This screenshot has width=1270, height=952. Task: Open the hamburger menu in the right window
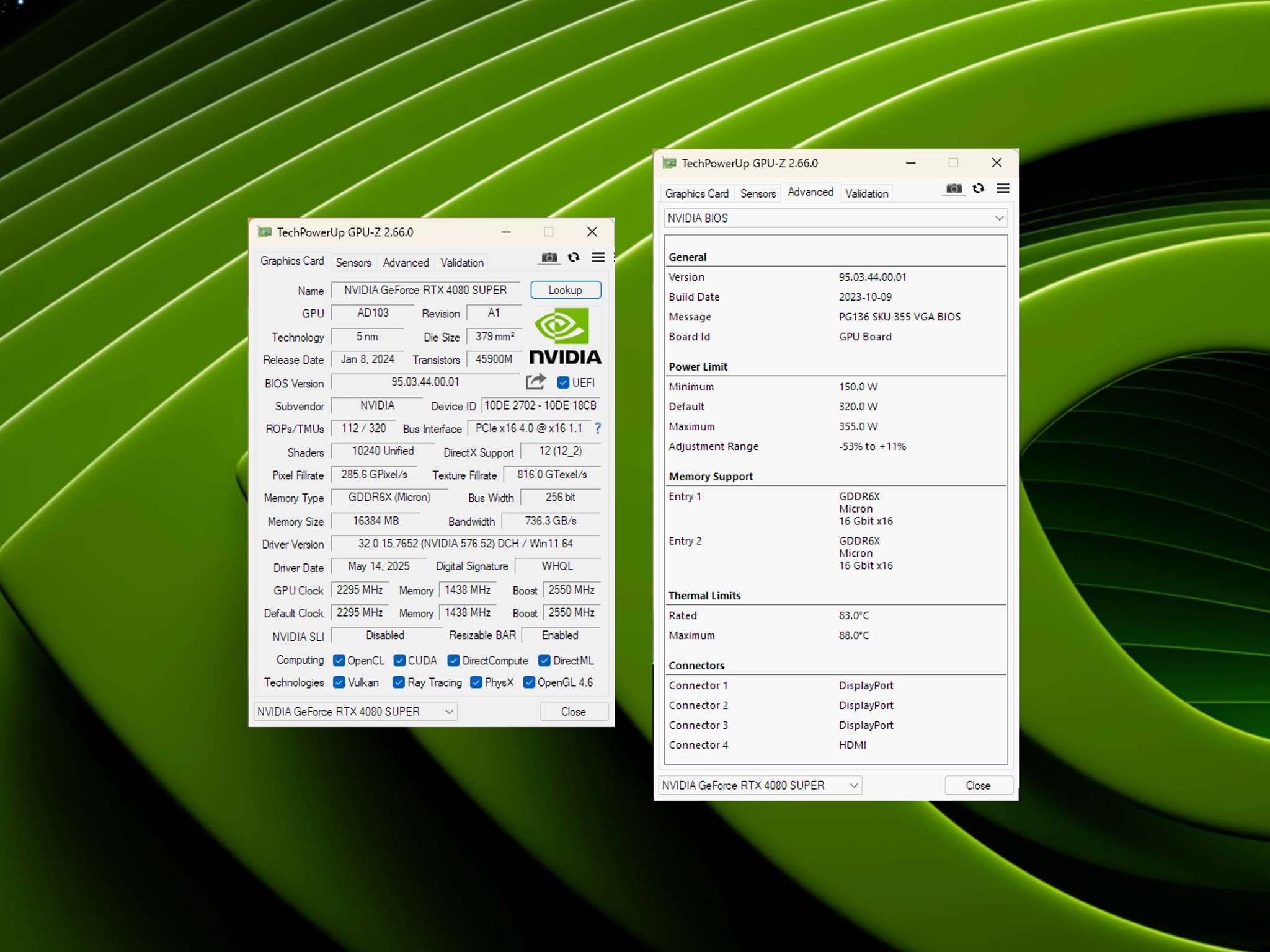click(1003, 188)
